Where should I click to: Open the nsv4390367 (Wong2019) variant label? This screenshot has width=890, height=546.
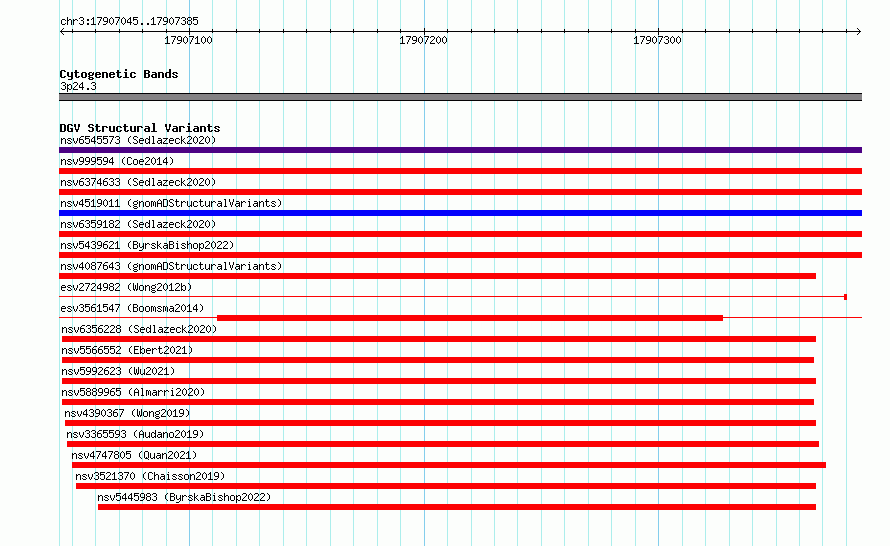click(127, 413)
